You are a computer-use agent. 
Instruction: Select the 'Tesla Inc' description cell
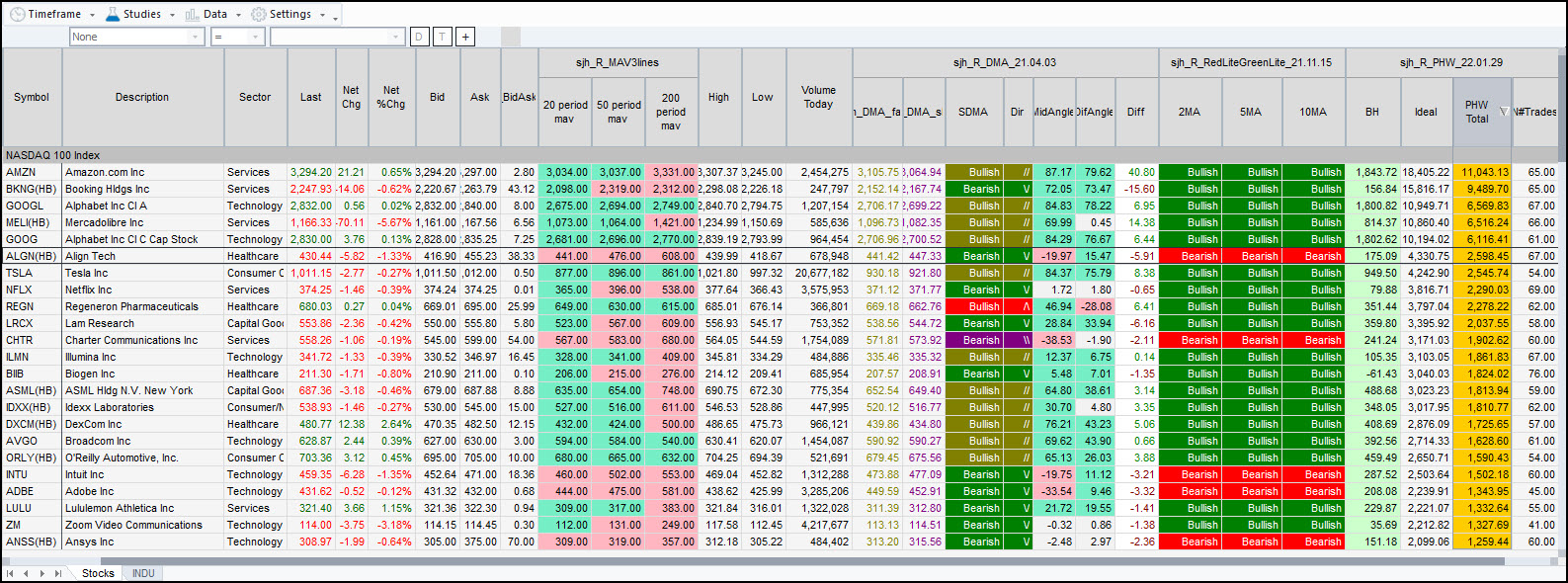142,273
